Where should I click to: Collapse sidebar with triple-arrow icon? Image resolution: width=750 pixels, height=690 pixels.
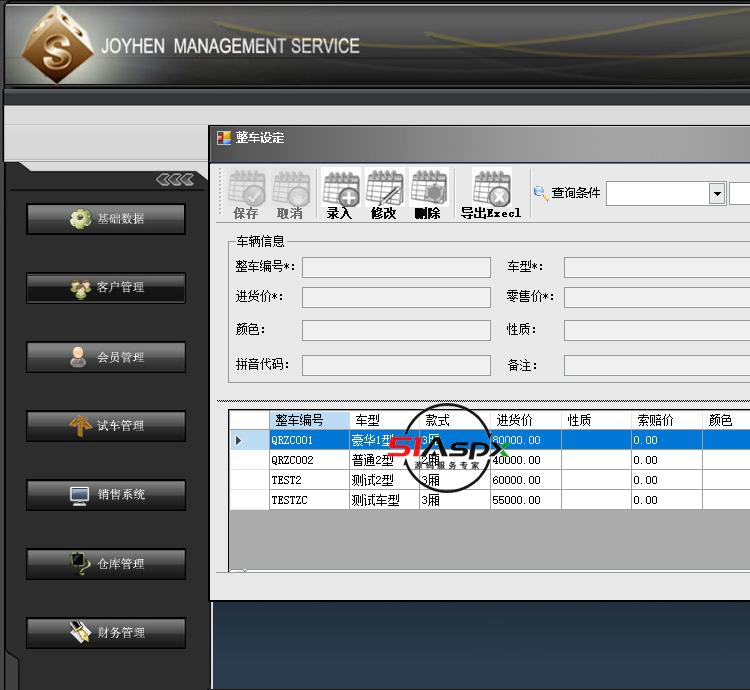(x=175, y=179)
